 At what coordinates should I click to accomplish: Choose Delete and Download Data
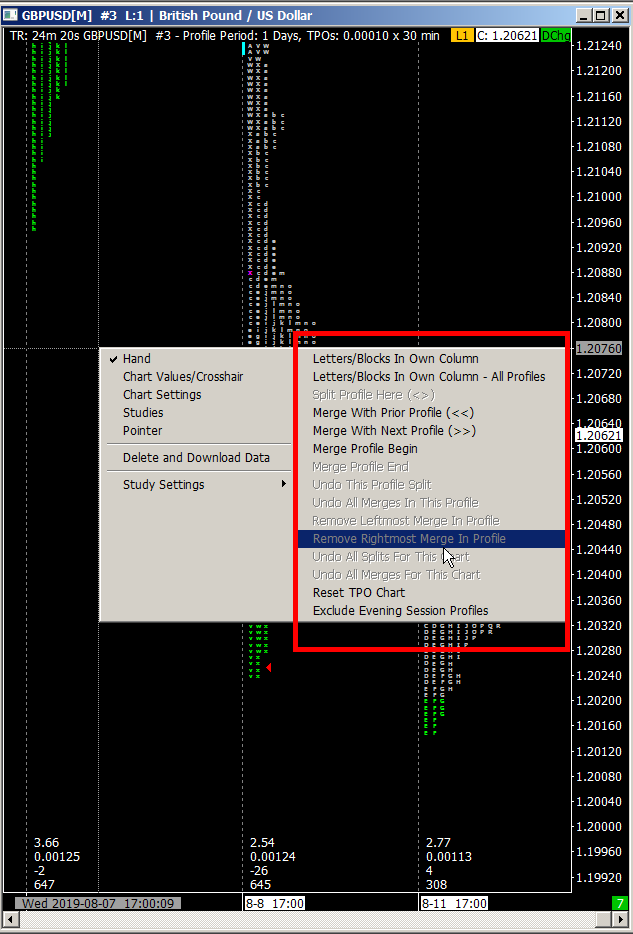tap(199, 457)
